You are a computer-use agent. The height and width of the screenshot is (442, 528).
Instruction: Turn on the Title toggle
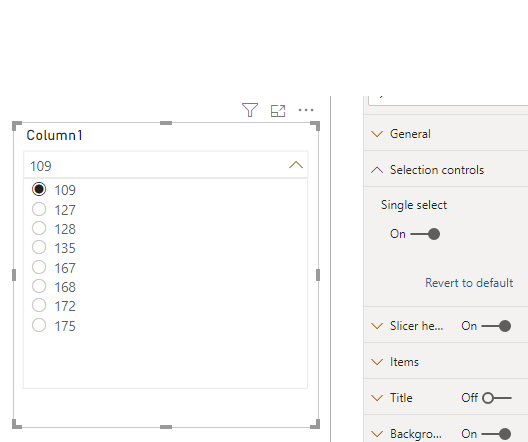497,398
